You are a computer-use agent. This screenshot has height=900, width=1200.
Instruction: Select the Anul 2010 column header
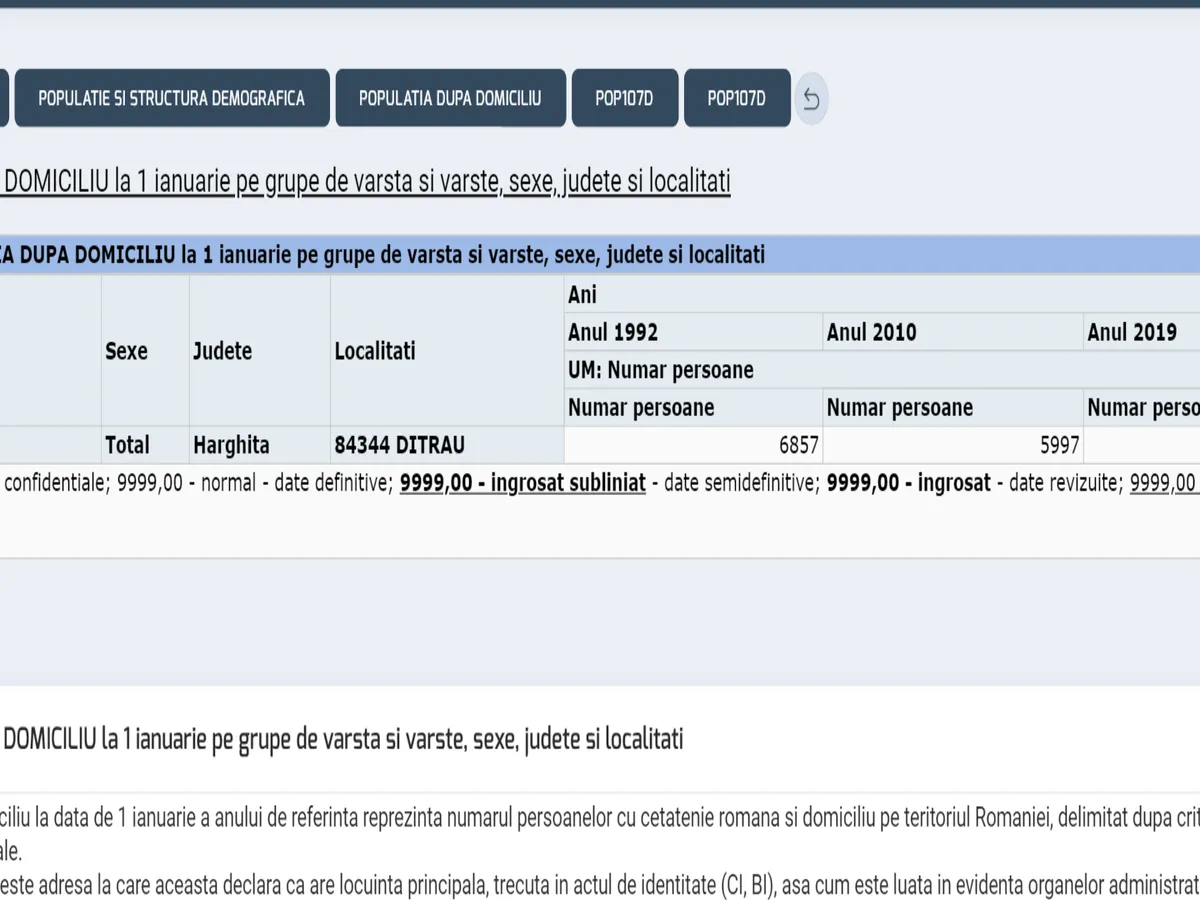871,332
